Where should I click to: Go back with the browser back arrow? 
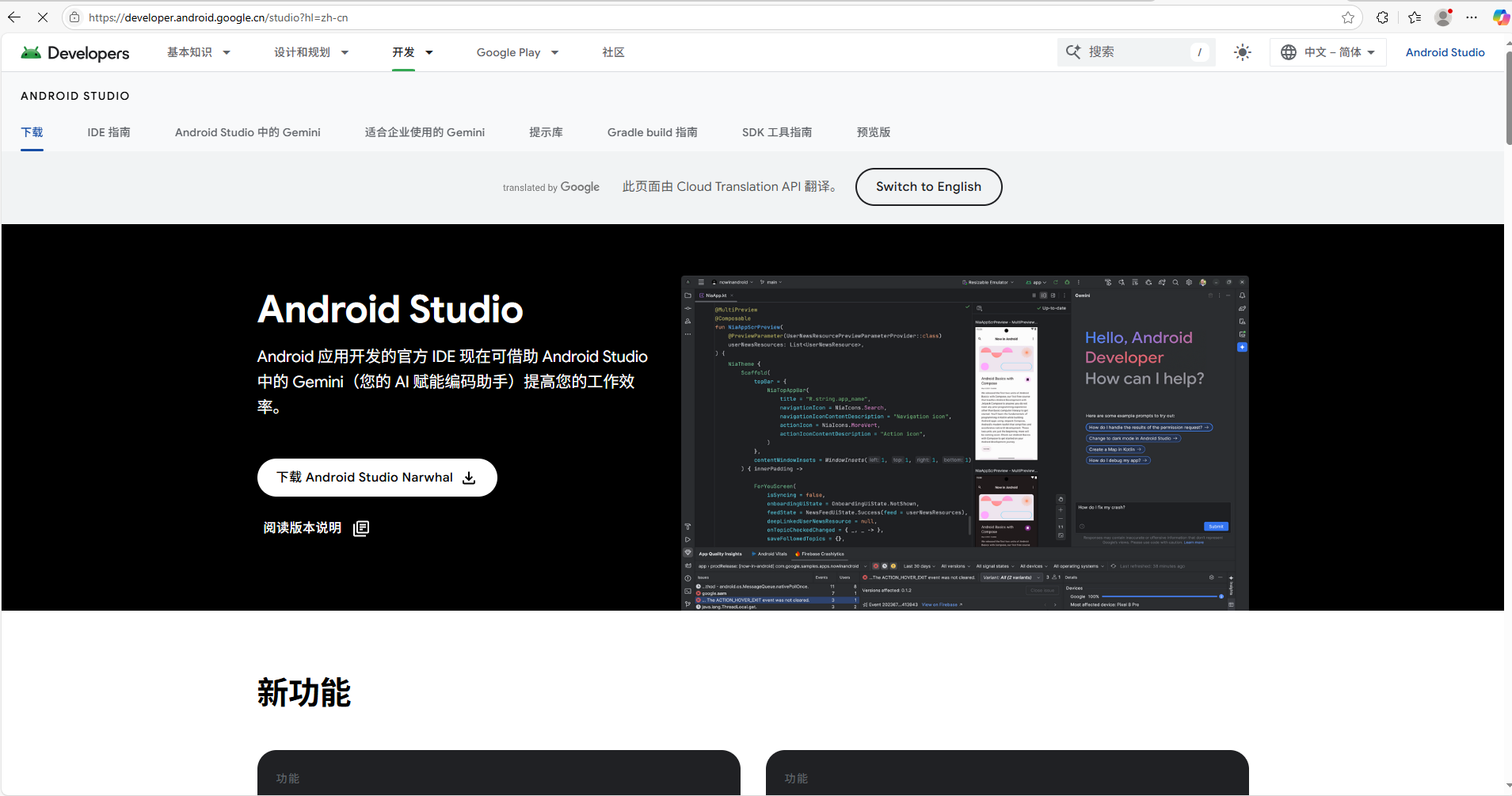point(14,17)
